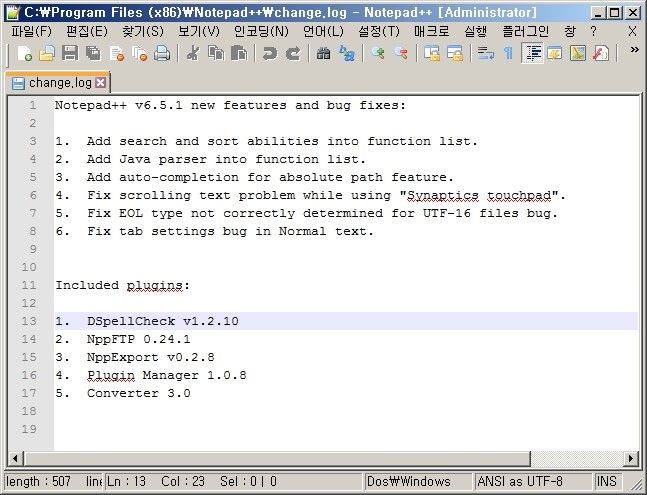
Task: Click the Close All documents icon
Action: [x=139, y=53]
